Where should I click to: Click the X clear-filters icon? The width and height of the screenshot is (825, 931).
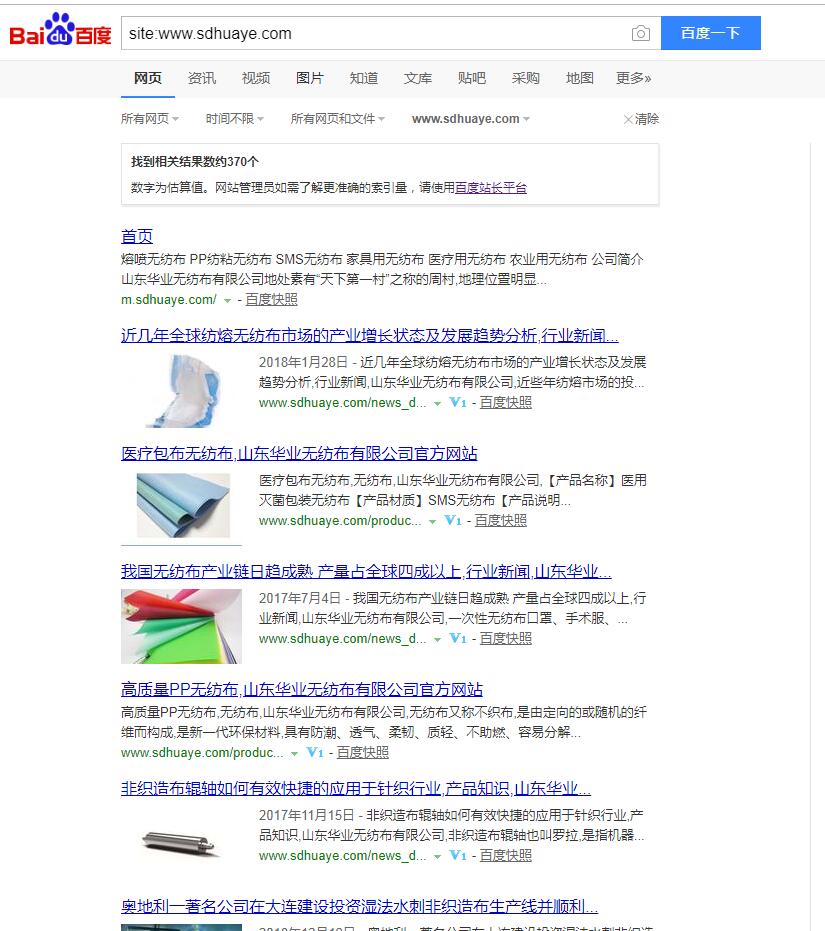[628, 119]
